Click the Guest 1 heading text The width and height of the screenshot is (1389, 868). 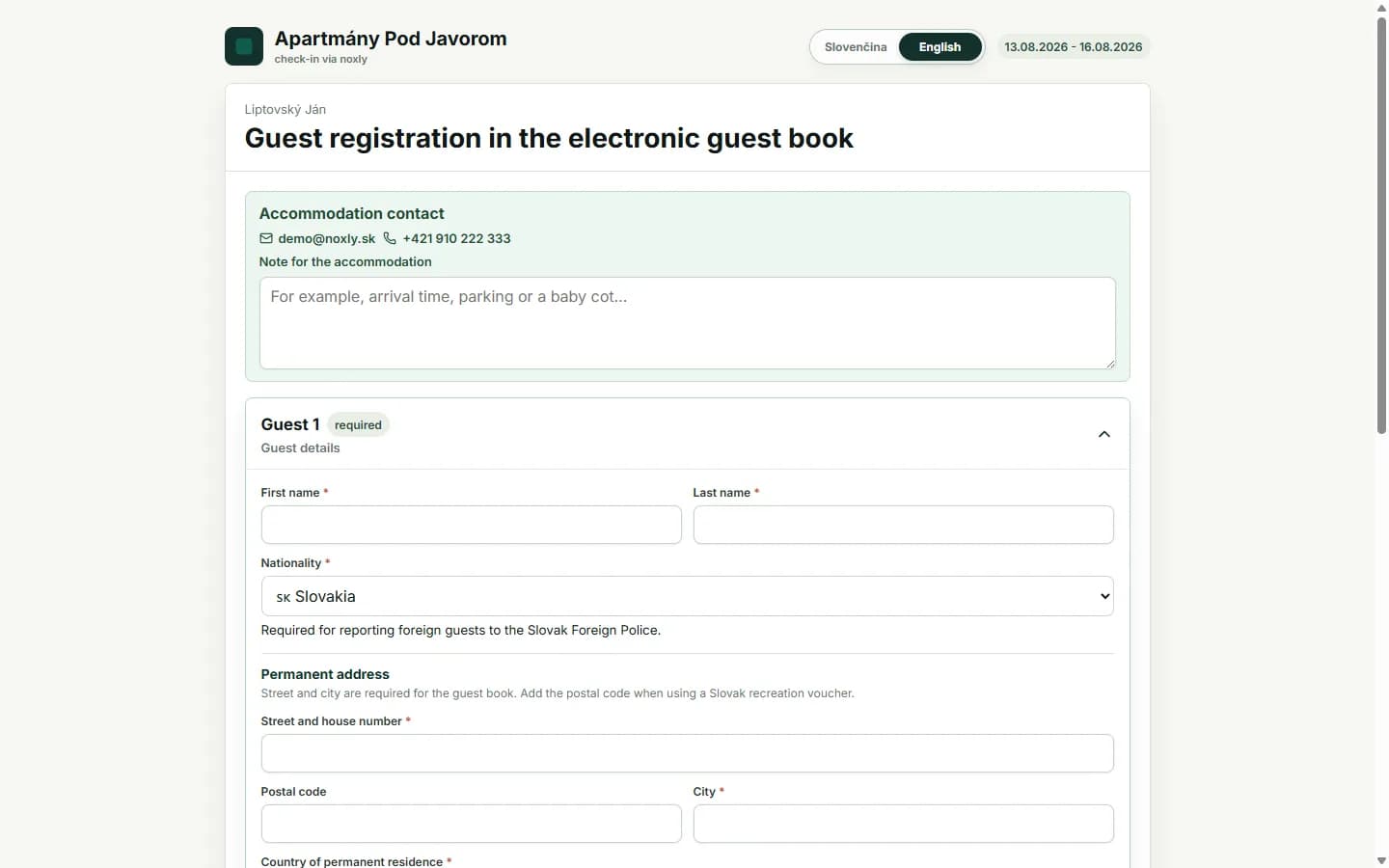coord(290,424)
